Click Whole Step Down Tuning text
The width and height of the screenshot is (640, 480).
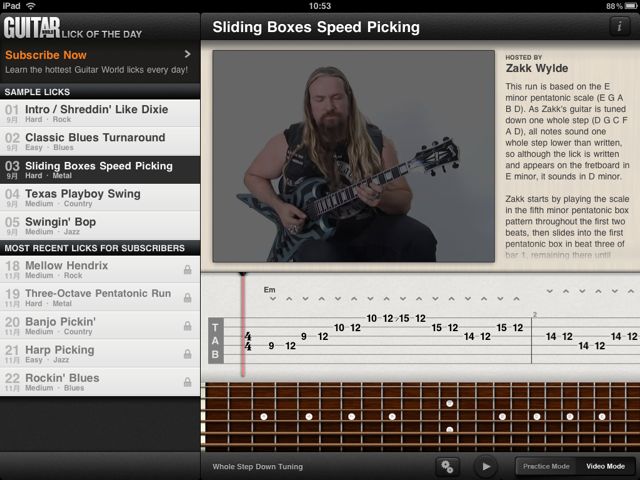point(258,467)
